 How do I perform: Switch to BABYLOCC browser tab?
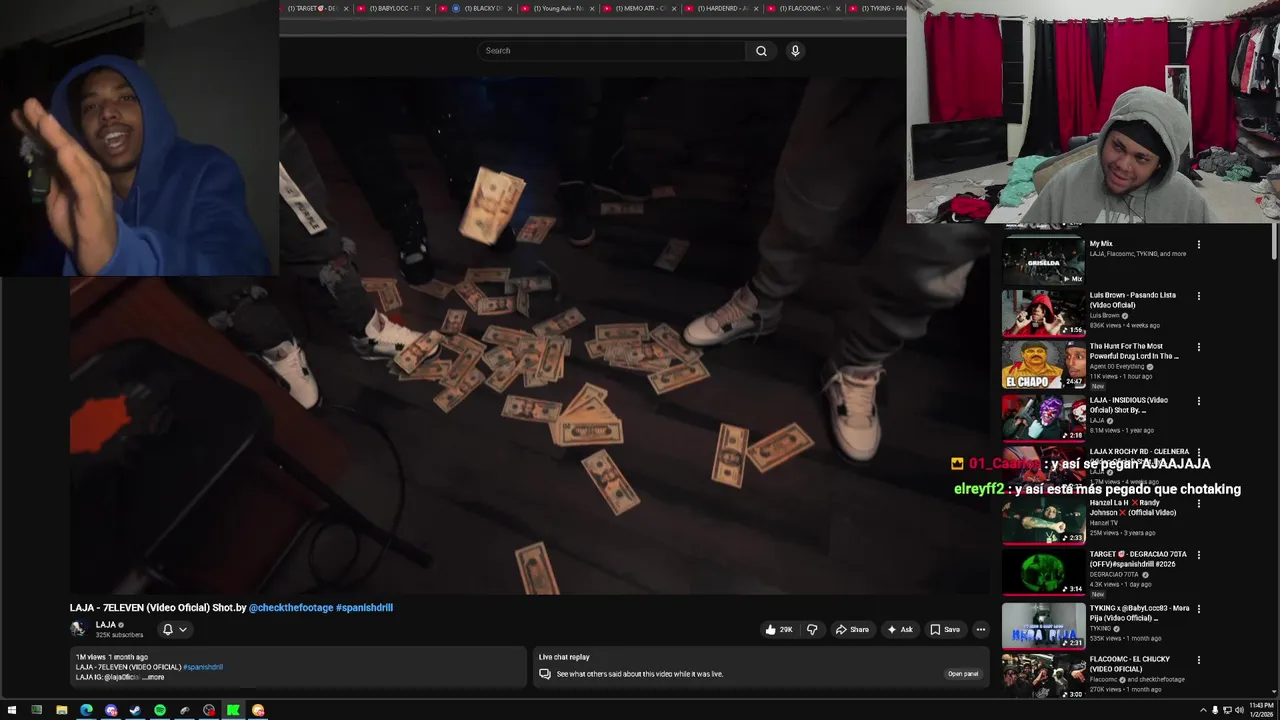click(394, 8)
